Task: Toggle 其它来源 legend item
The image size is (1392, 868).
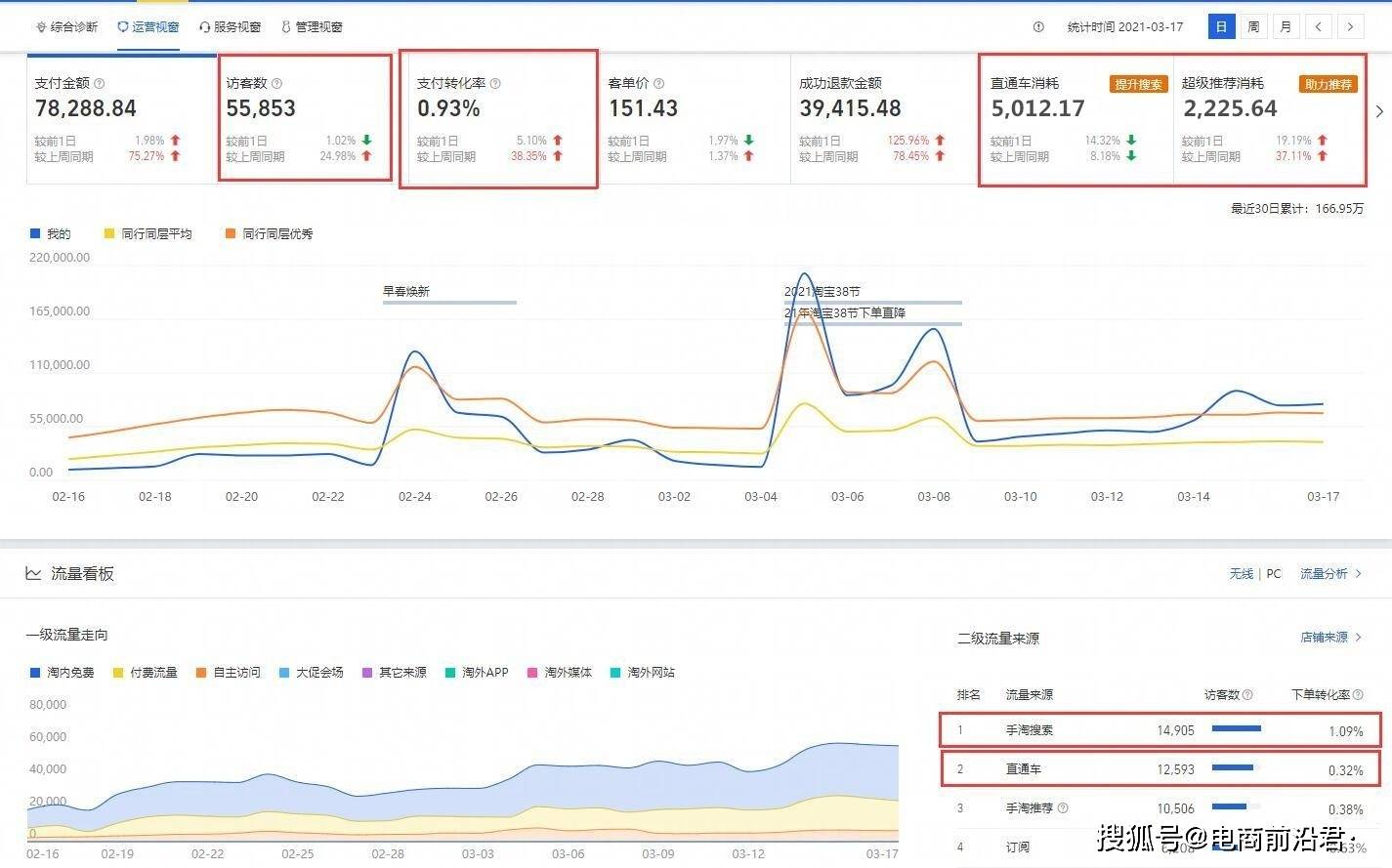Action: pyautogui.click(x=395, y=673)
